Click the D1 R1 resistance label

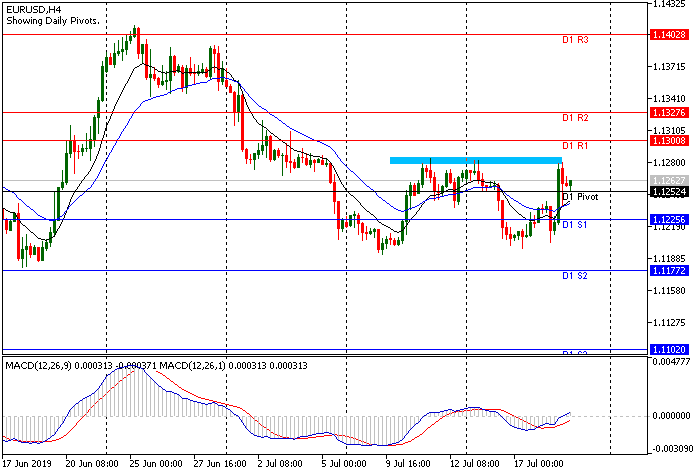[574, 146]
